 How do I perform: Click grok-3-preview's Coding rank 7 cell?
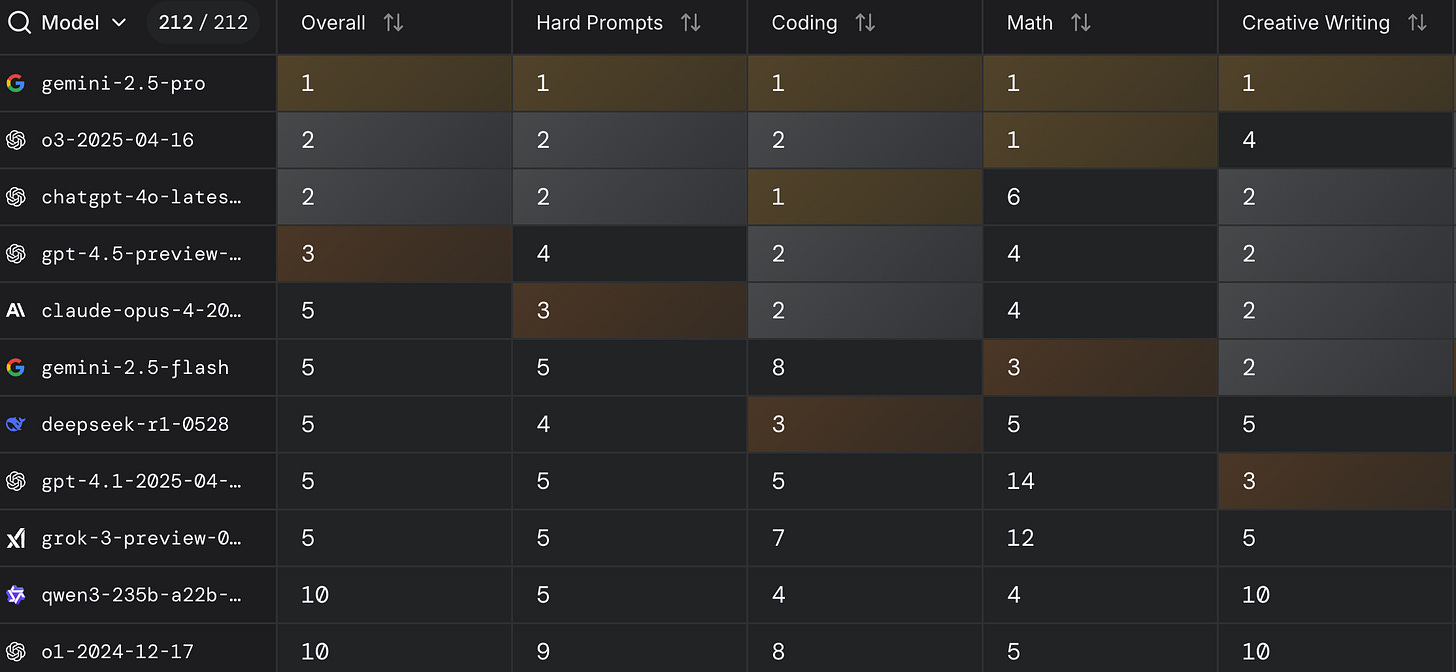tap(865, 538)
